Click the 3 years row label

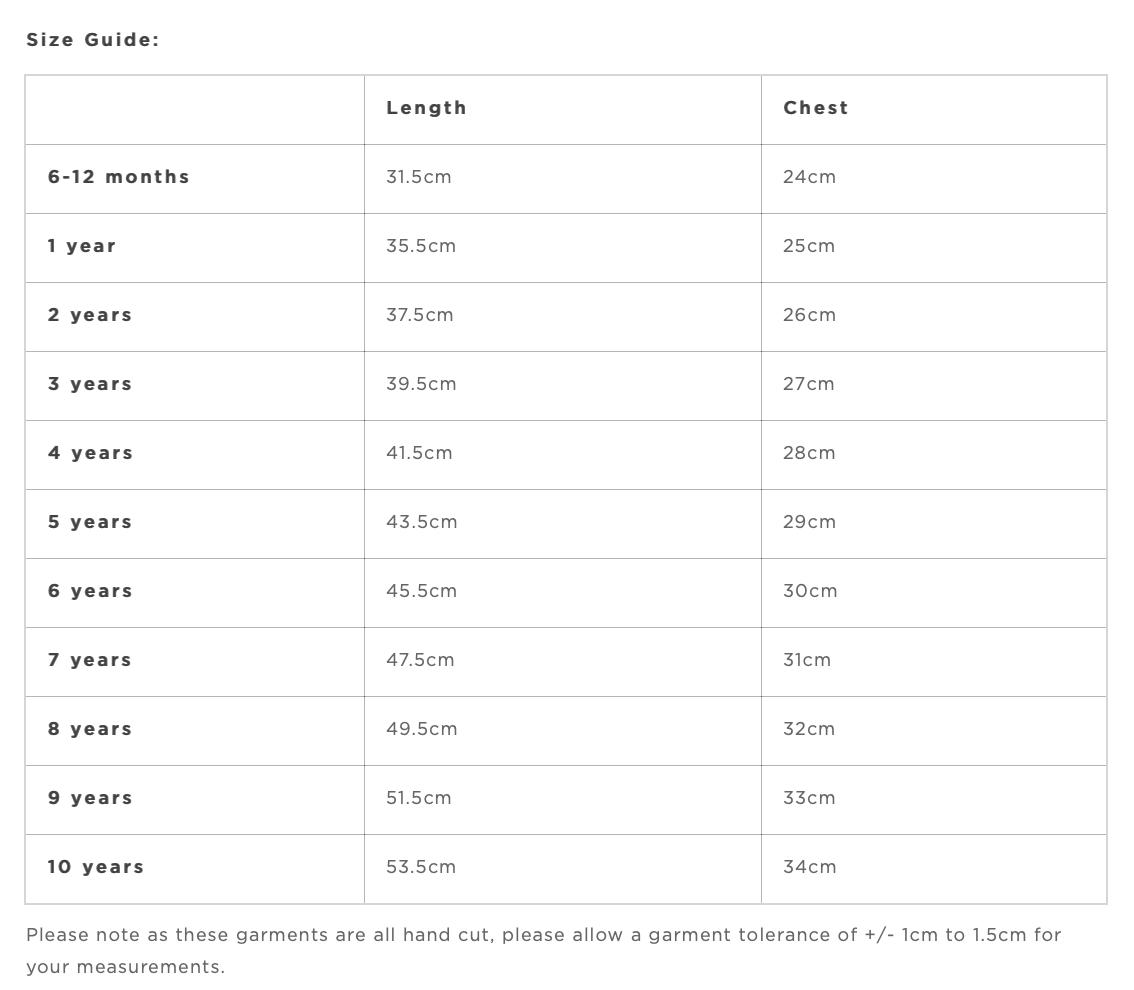[90, 384]
